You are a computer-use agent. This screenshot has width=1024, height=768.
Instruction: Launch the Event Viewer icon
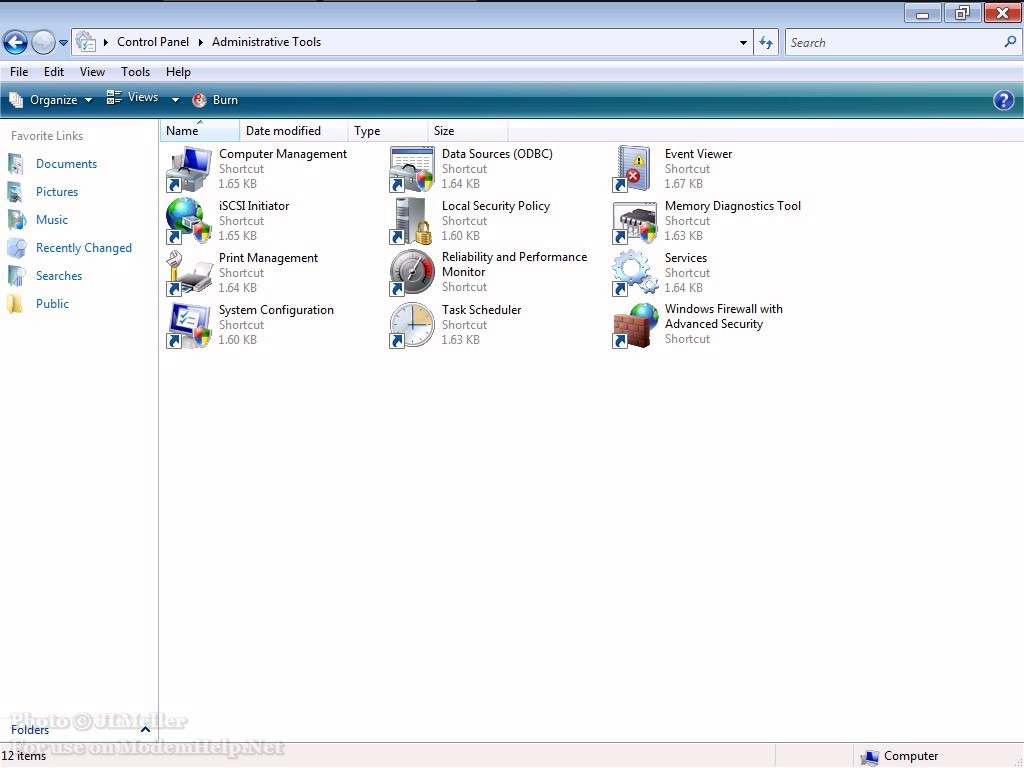tap(634, 169)
